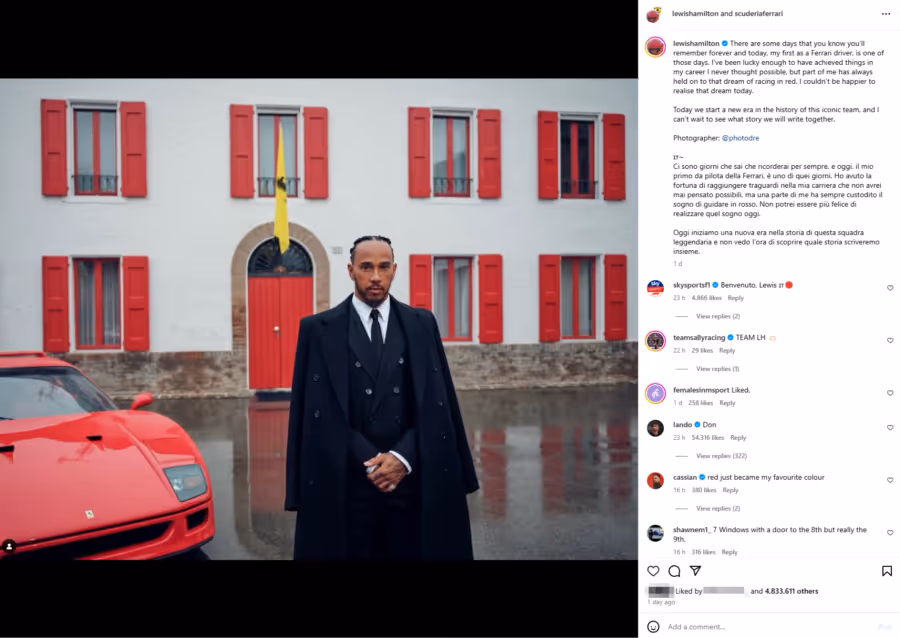Share the post using paper plane icon
This screenshot has width=900, height=638.
[x=695, y=570]
